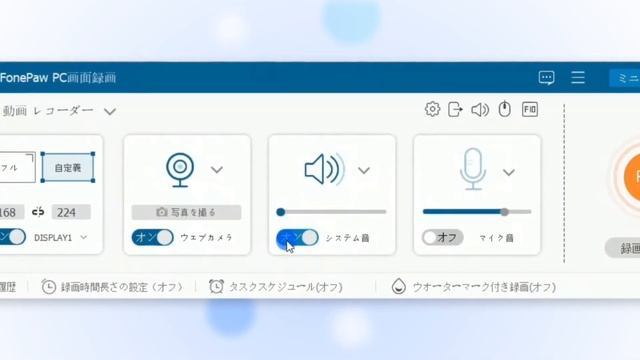Viewport: 640px width, 360px height.
Task: Open the feedback chat bubble icon
Action: (x=547, y=78)
